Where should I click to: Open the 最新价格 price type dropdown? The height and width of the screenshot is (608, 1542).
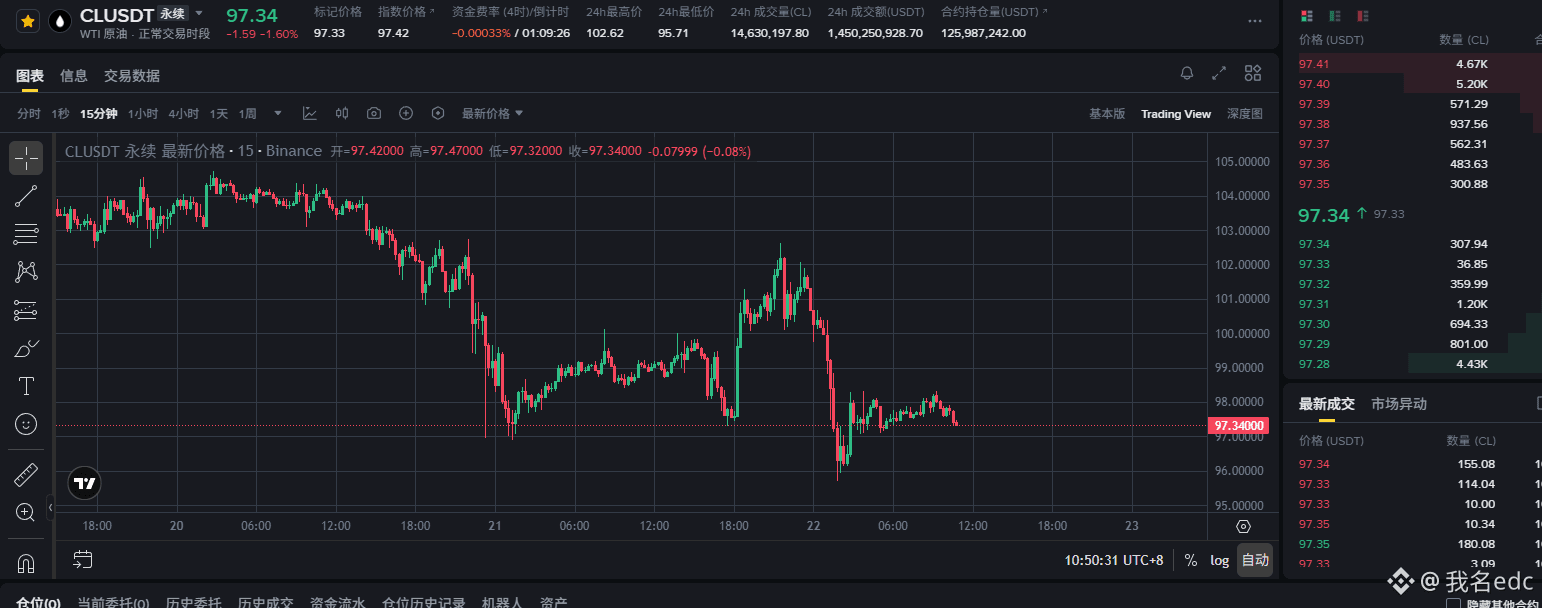(492, 114)
